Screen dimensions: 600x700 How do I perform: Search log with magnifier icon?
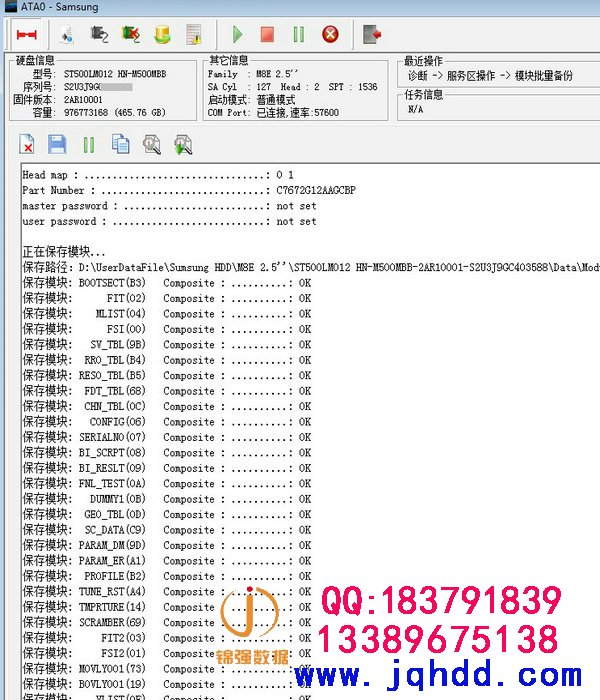click(x=152, y=144)
